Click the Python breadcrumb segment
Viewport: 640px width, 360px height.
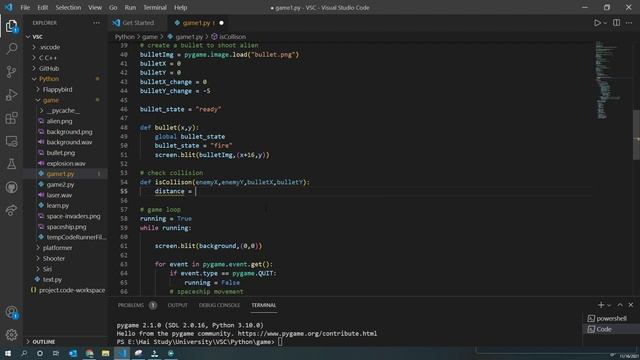coord(124,37)
